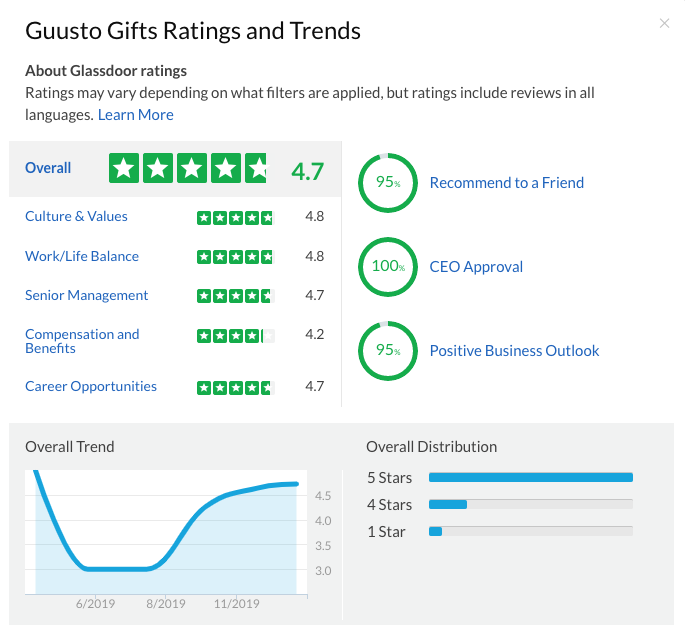
Task: Click the Work/Life Balance star icons
Action: click(x=235, y=257)
